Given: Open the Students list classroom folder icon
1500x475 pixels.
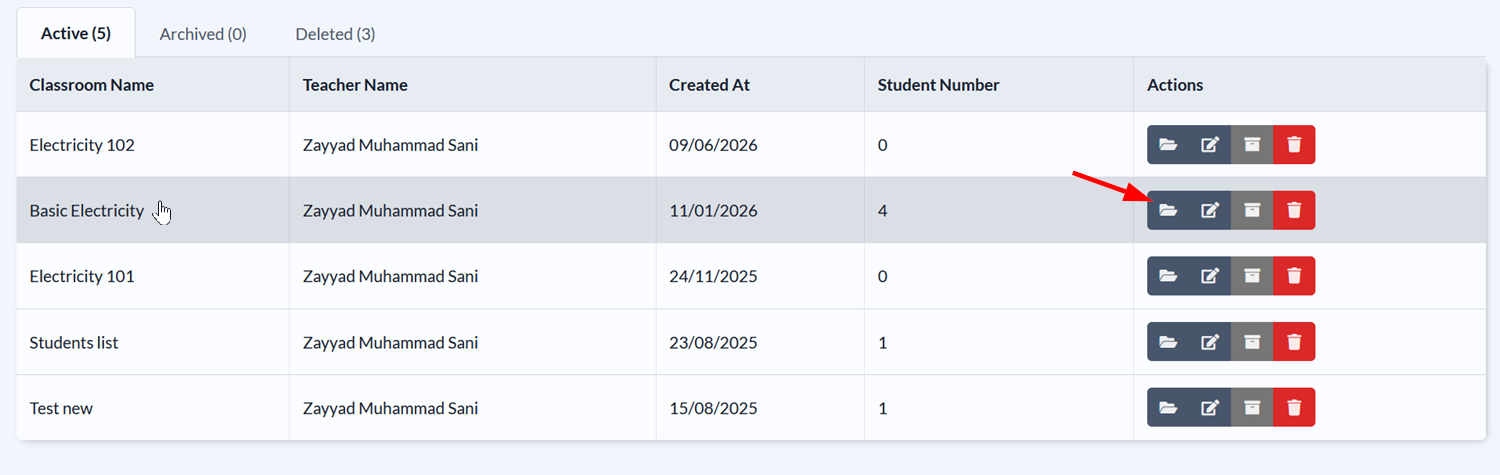Looking at the screenshot, I should point(1168,342).
